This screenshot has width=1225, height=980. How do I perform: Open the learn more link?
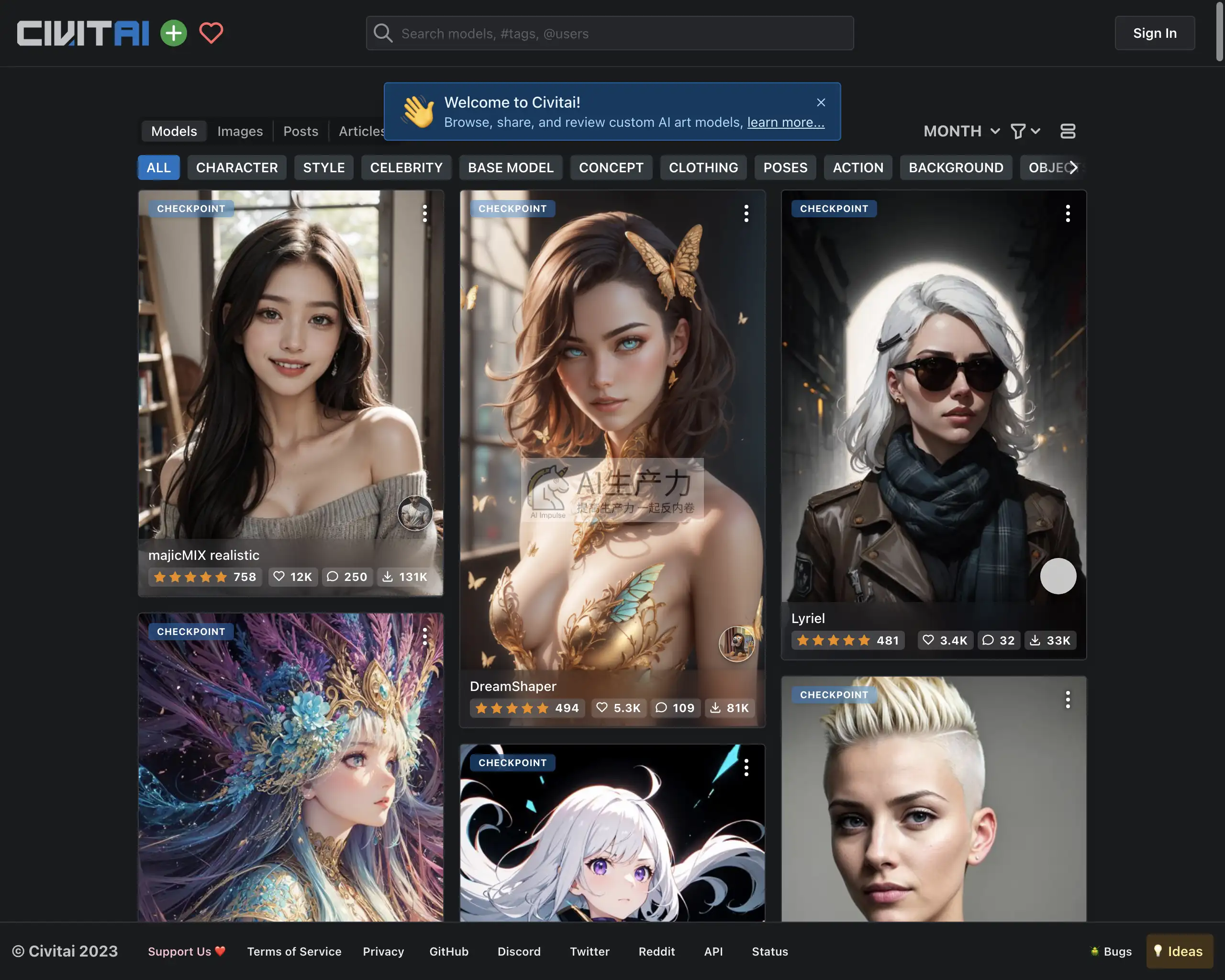(x=786, y=122)
